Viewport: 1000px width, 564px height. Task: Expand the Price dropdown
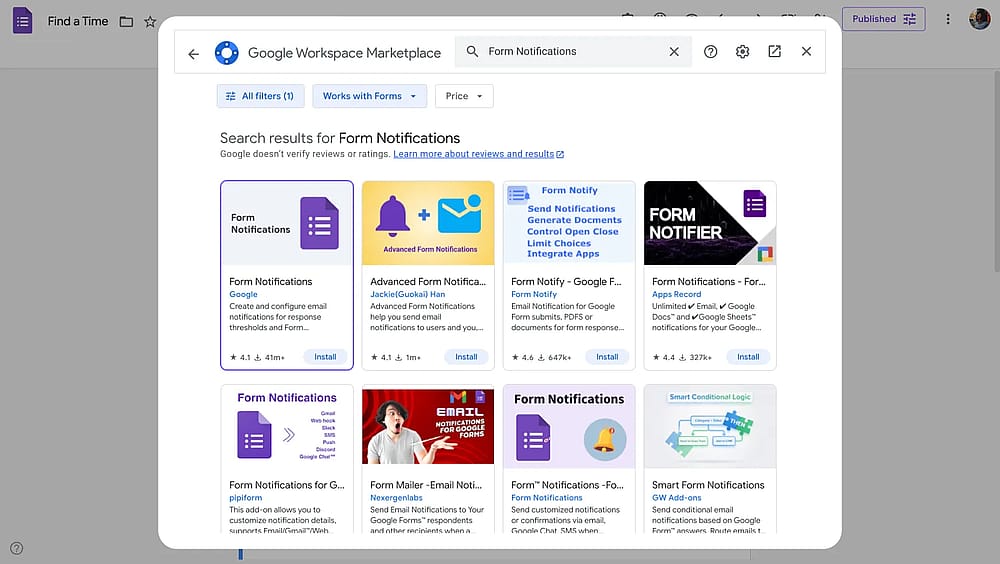coord(464,96)
